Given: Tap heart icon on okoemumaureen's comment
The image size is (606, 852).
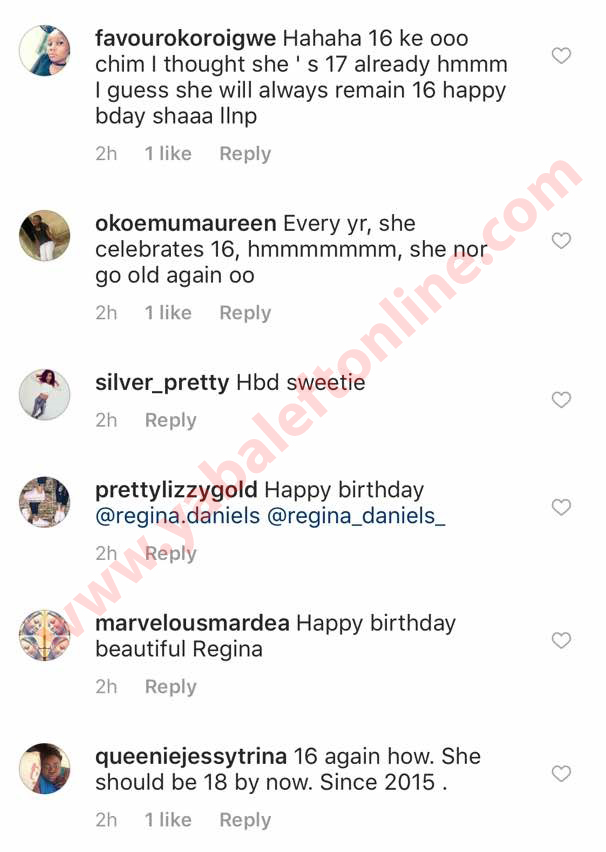Looking at the screenshot, I should (x=561, y=241).
